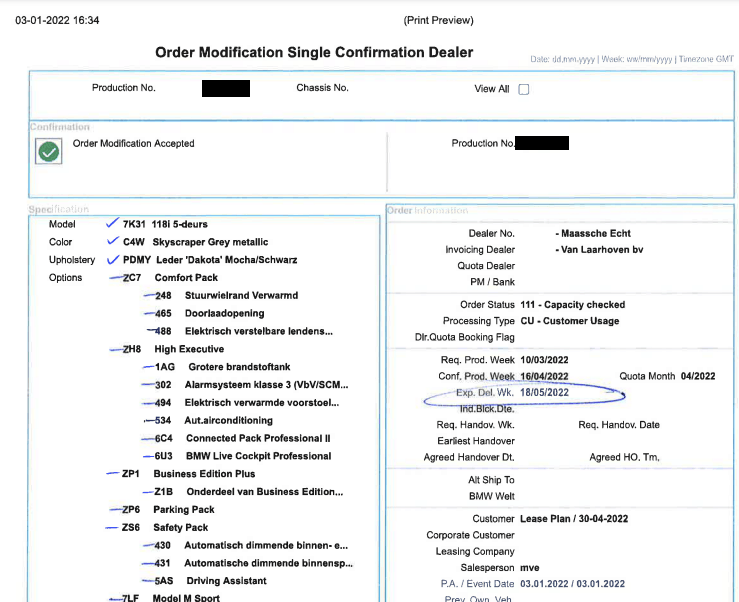Click Conf. Prod. Week value 16/04/2022
This screenshot has width=739, height=602.
(x=544, y=376)
